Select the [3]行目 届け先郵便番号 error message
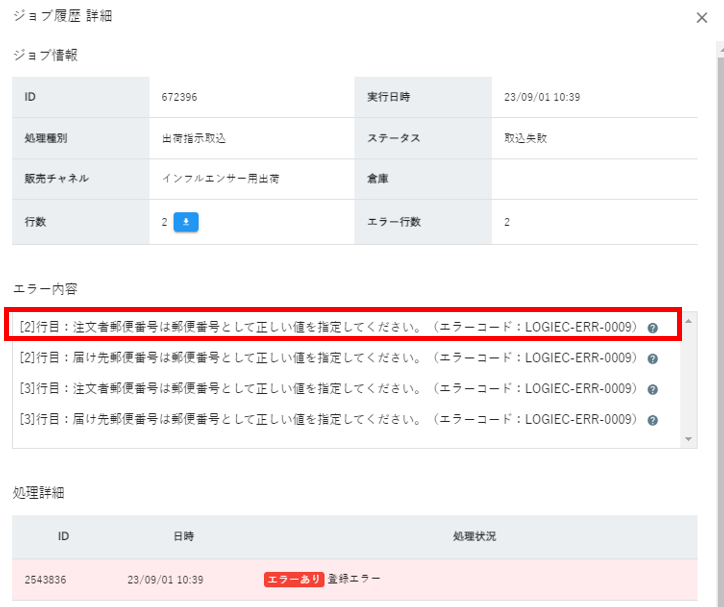Viewport: 724px width, 607px height. pos(328,419)
